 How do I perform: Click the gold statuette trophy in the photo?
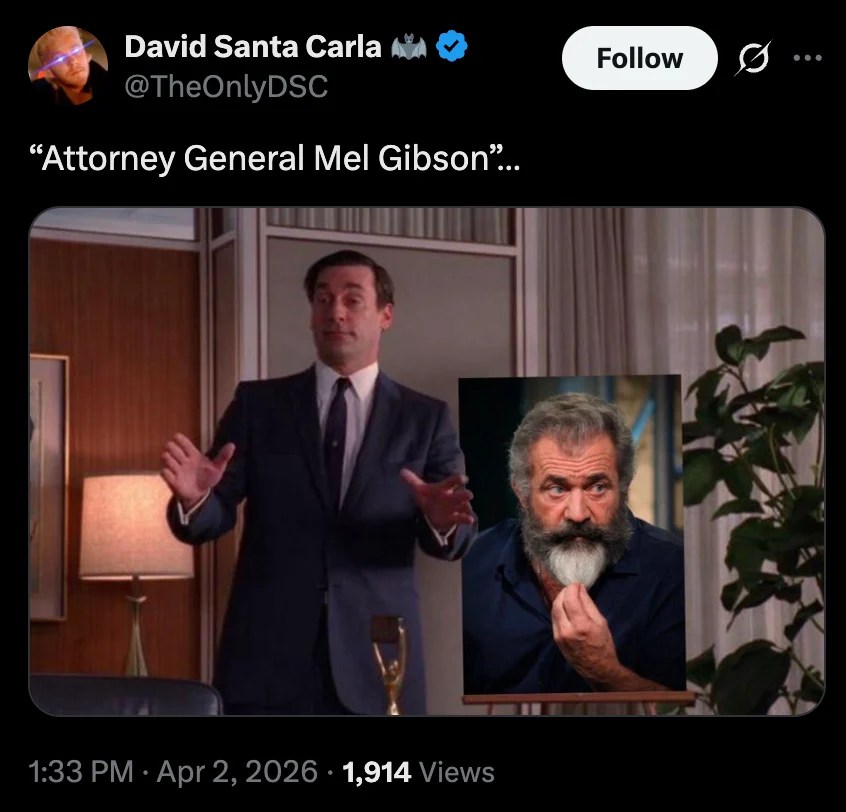(390, 664)
